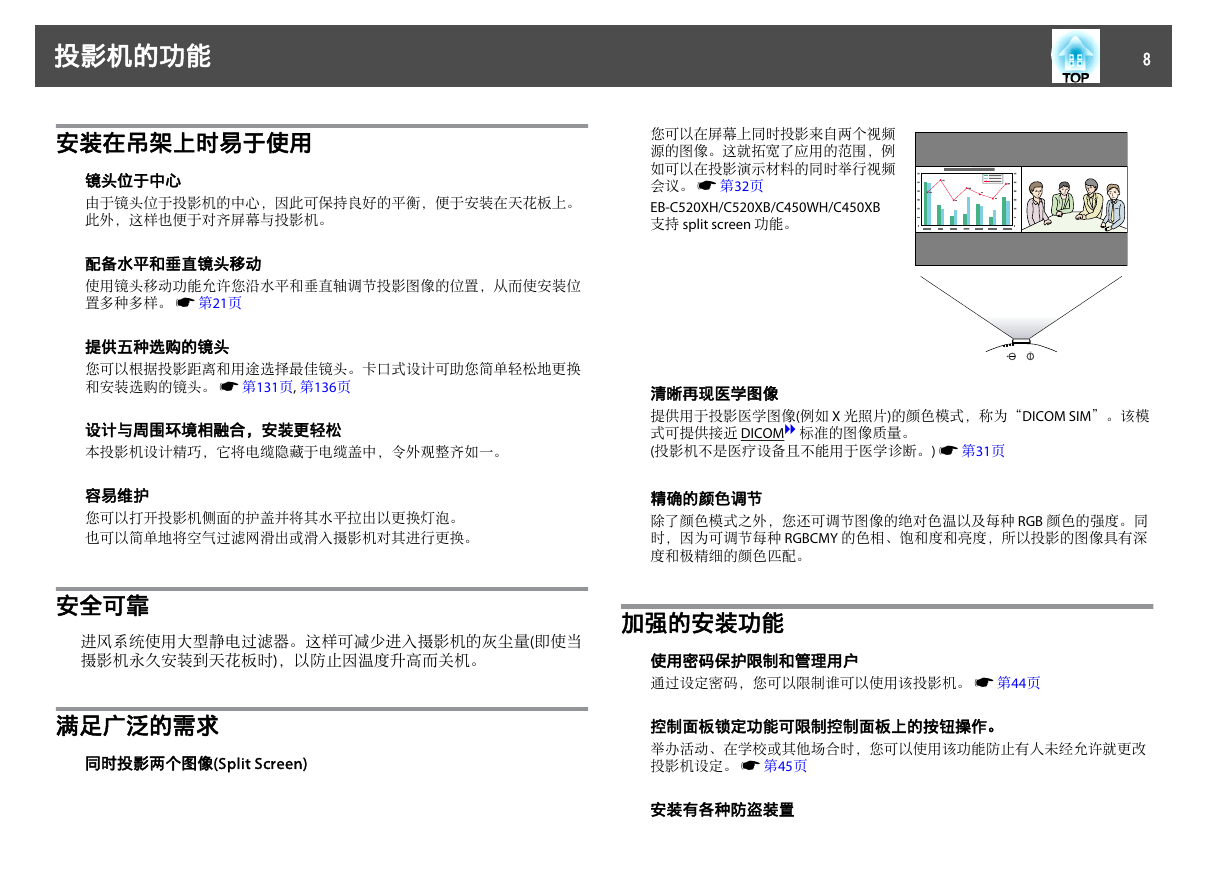Click the TOP home icon
Viewport: 1228px width, 869px height.
pos(1076,56)
